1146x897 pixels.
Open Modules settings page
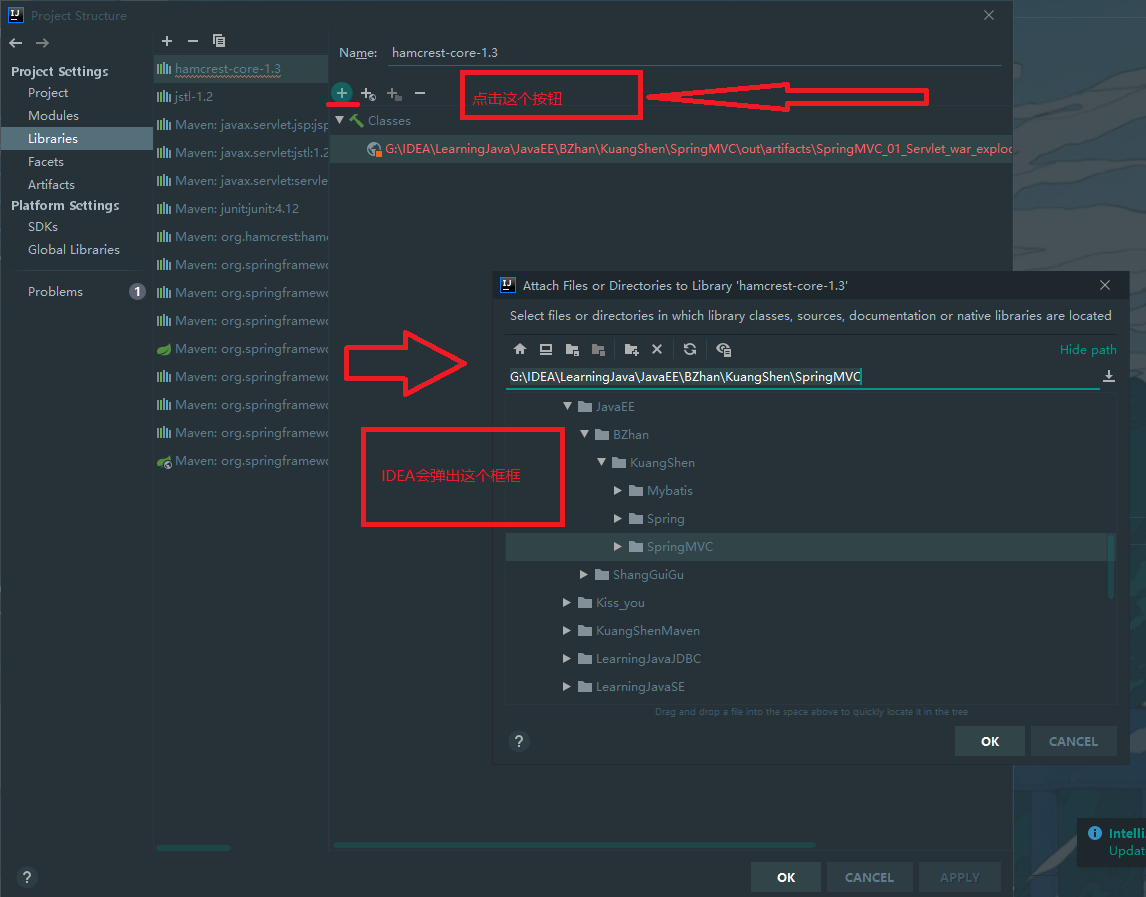pos(53,116)
